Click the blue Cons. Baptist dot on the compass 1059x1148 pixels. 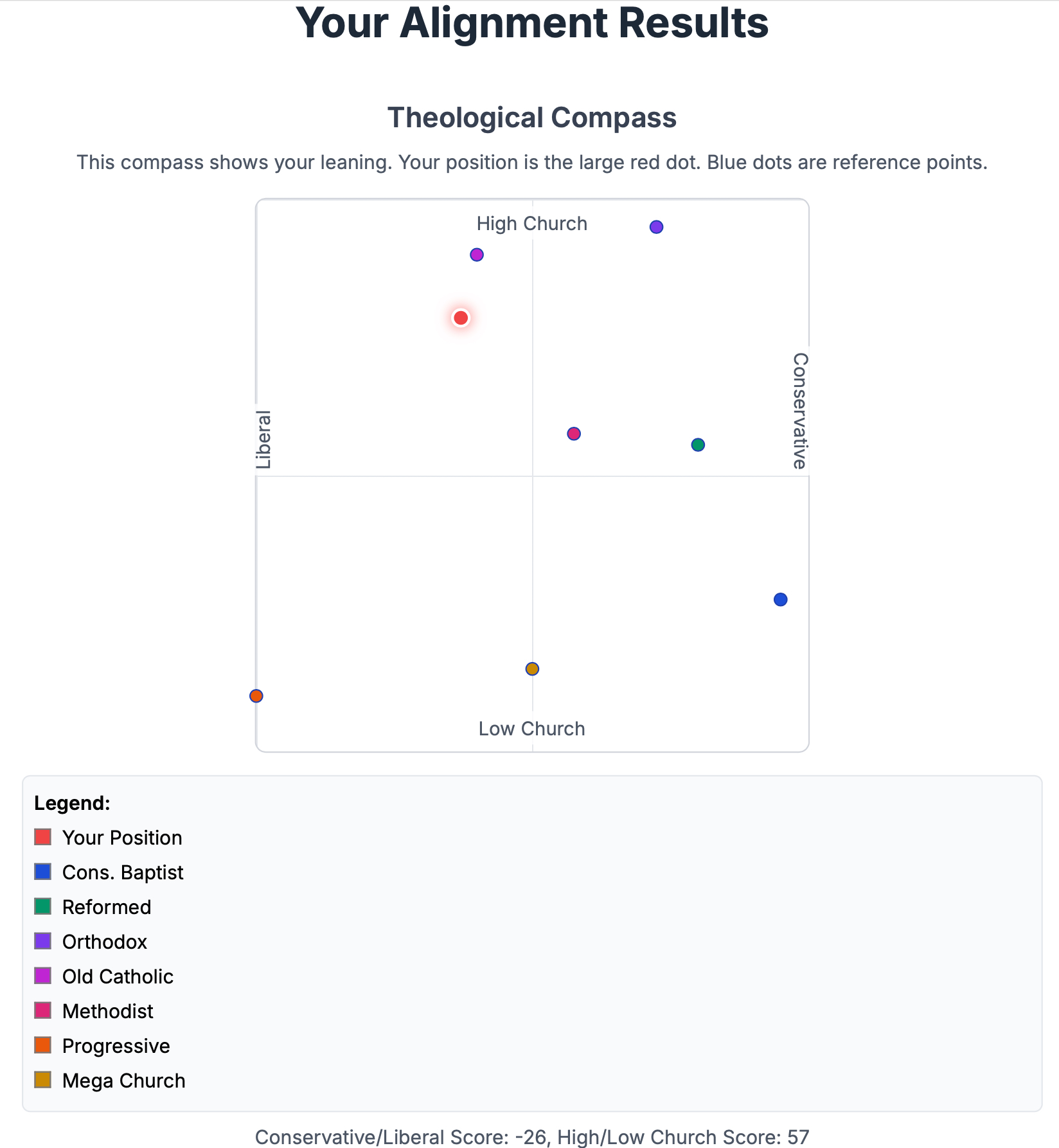click(780, 600)
